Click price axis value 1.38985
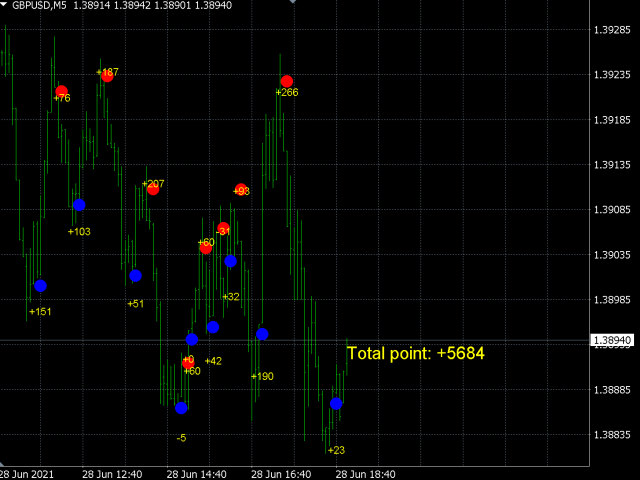The height and width of the screenshot is (480, 640). [612, 300]
